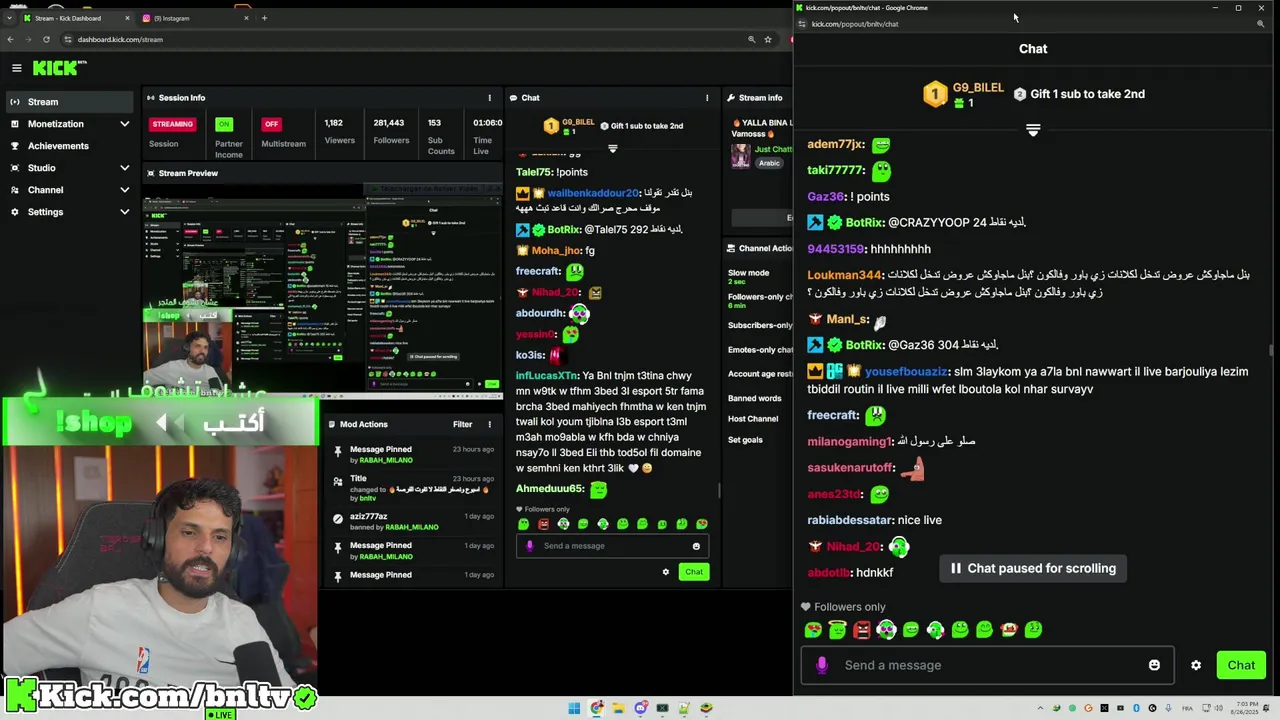This screenshot has width=1280, height=720.
Task: Open Windows Start button on taskbar
Action: (574, 709)
